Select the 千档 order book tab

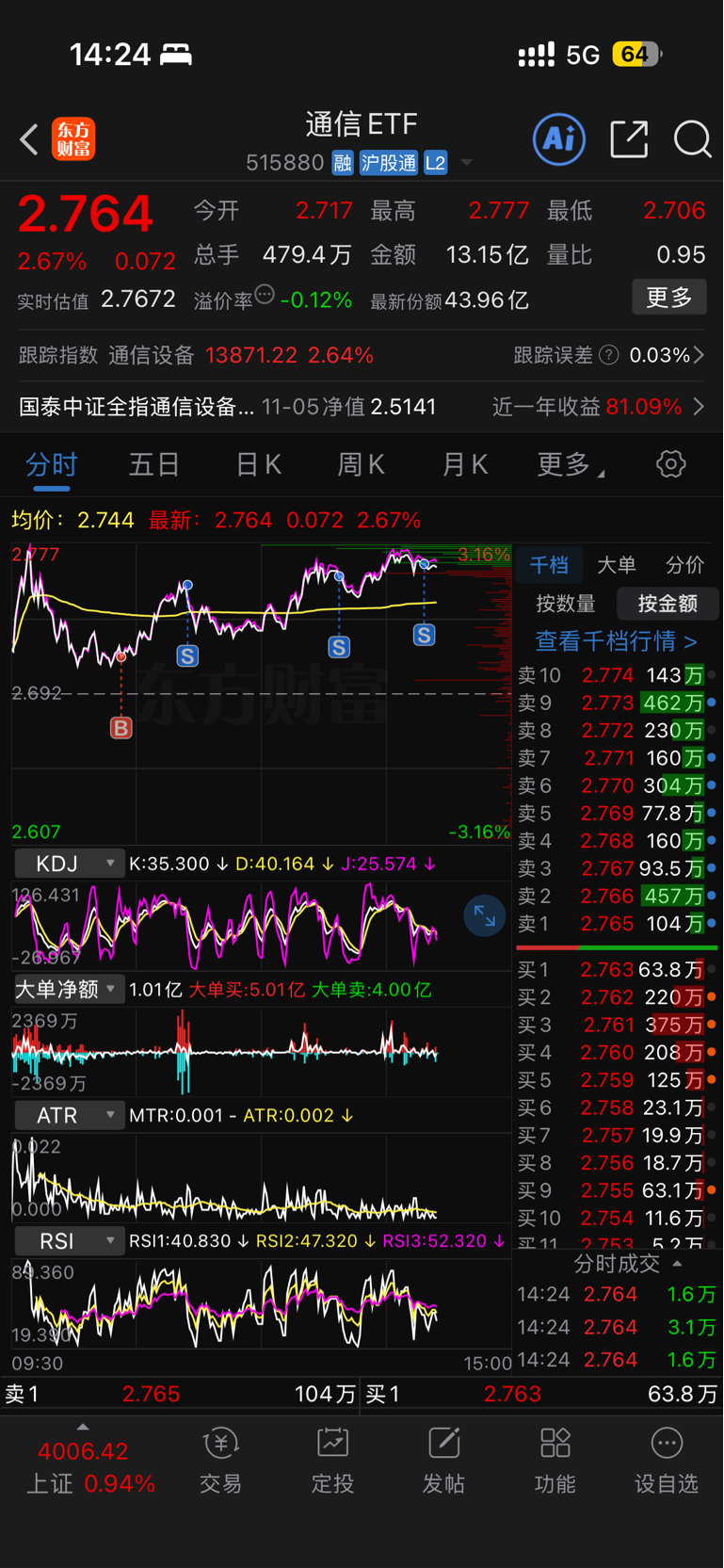point(549,565)
